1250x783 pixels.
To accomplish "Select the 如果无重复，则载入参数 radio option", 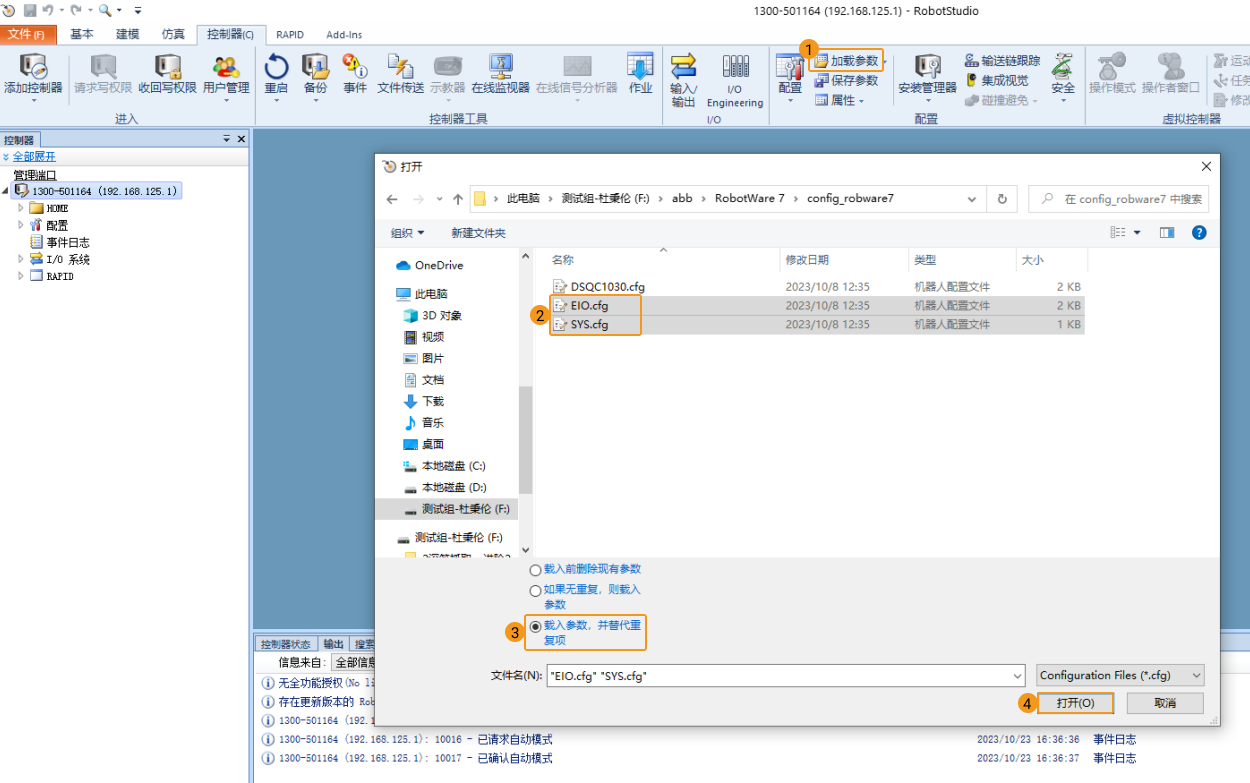I will coord(535,590).
